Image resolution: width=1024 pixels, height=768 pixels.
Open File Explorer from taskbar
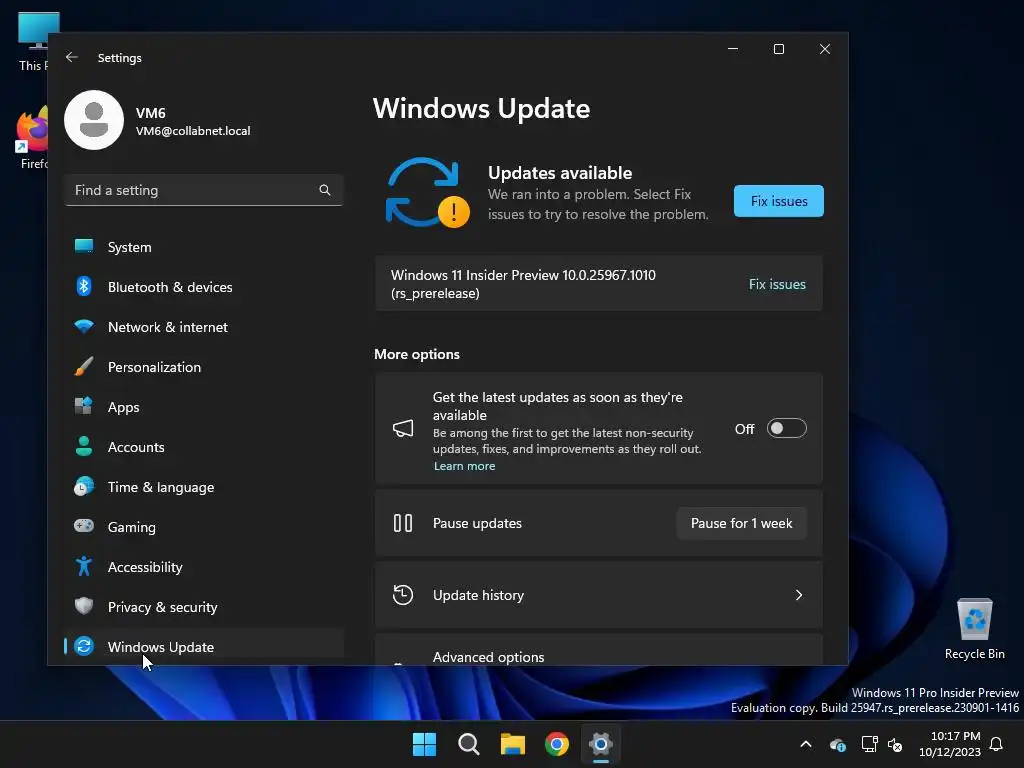tap(513, 744)
